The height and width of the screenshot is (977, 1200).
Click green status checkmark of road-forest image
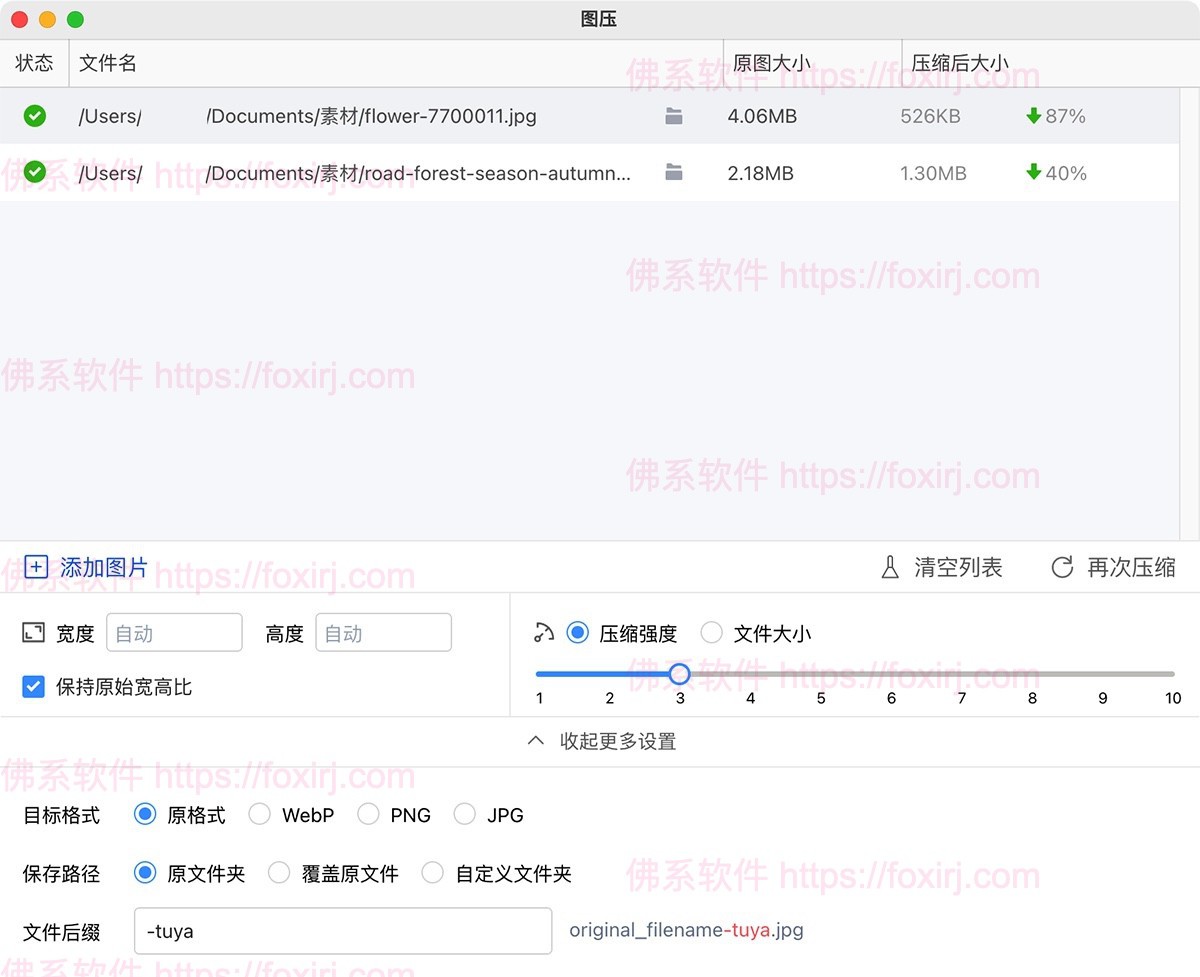coord(35,173)
